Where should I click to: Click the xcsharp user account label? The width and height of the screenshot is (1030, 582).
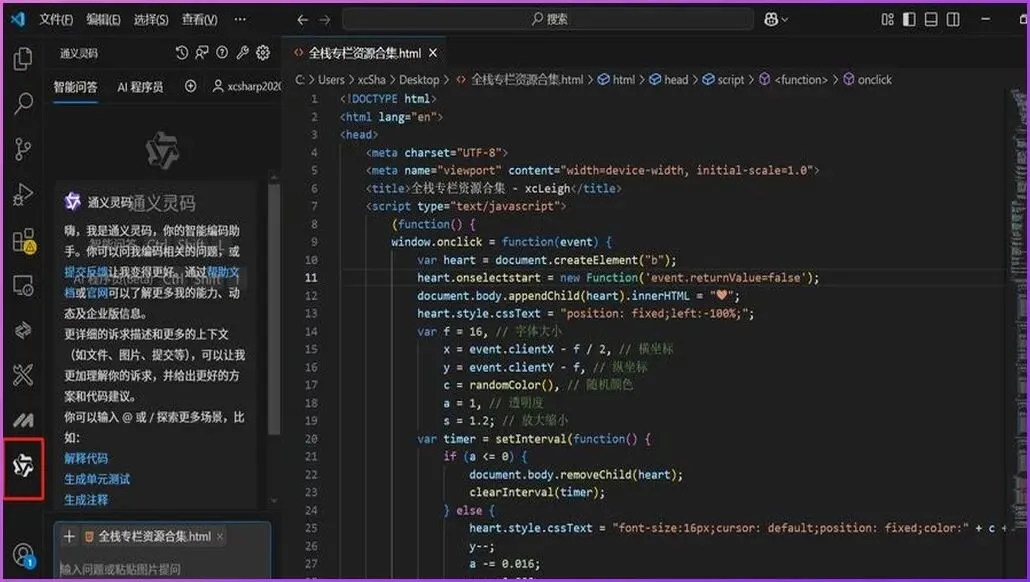click(x=248, y=86)
